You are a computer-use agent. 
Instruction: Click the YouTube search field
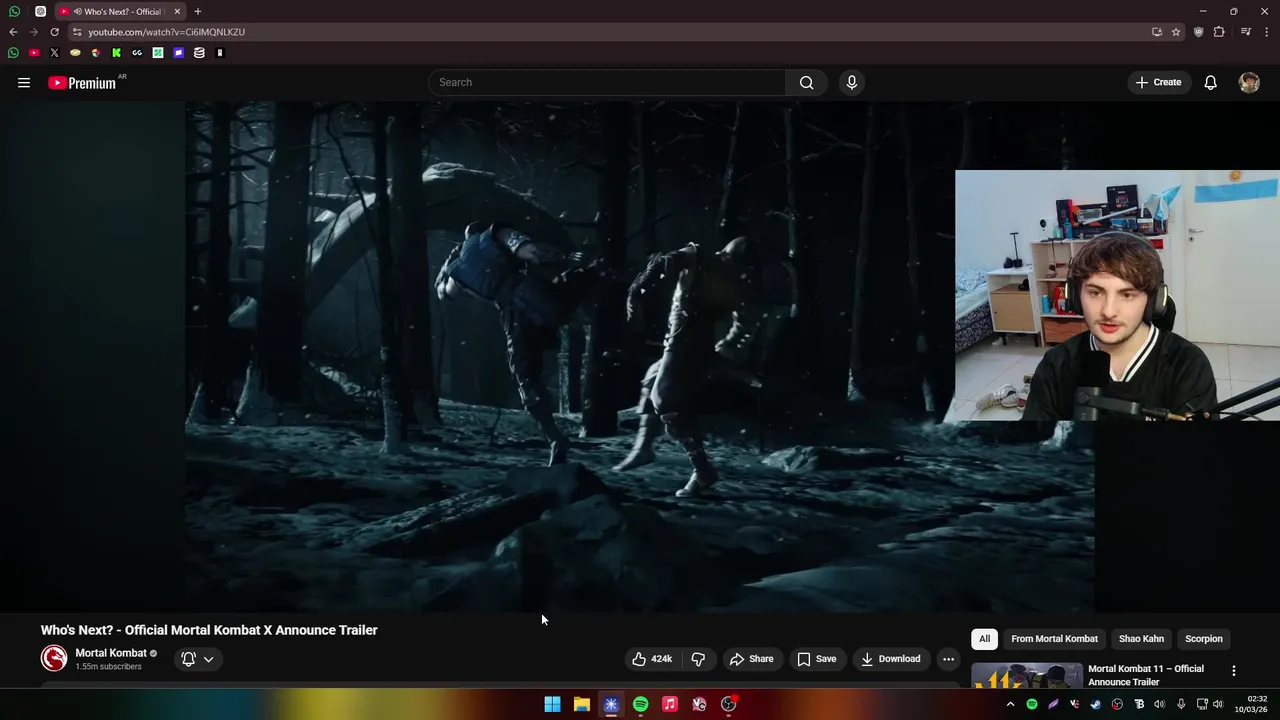point(607,82)
